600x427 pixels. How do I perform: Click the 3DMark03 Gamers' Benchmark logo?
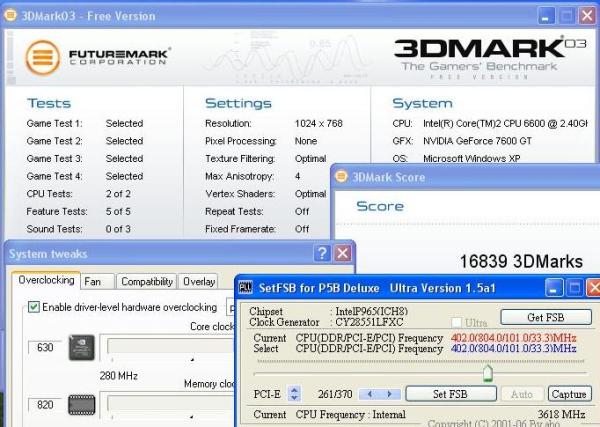(x=490, y=57)
